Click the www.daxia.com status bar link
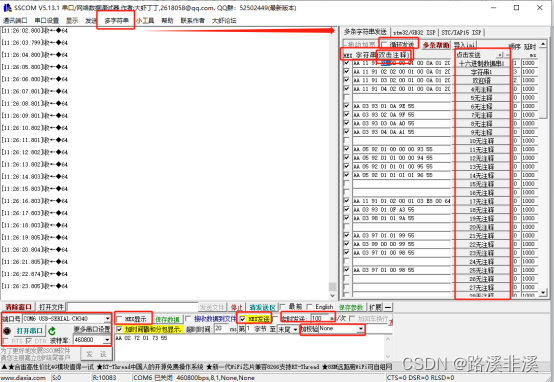 [x=23, y=378]
